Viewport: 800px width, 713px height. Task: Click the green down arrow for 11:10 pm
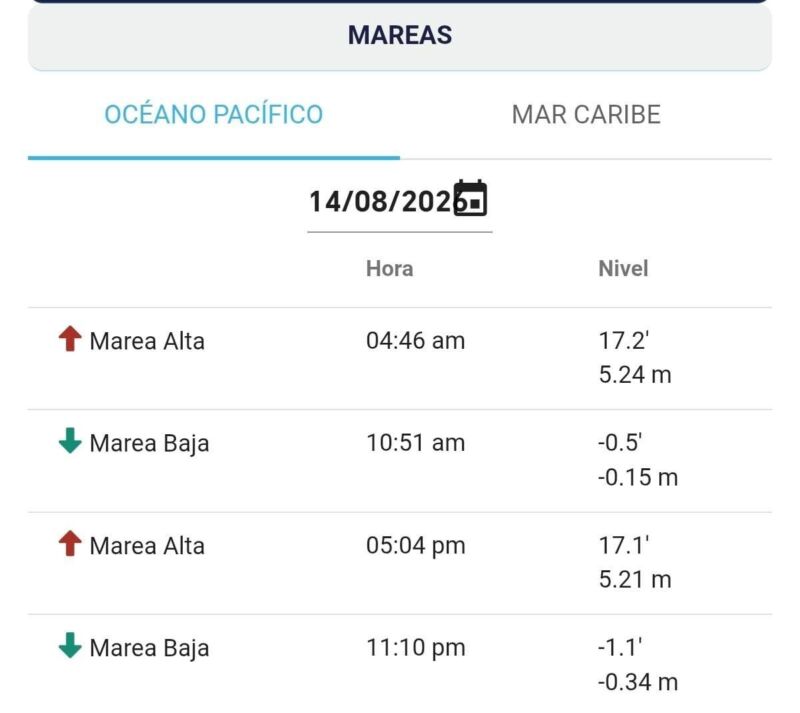click(x=70, y=646)
